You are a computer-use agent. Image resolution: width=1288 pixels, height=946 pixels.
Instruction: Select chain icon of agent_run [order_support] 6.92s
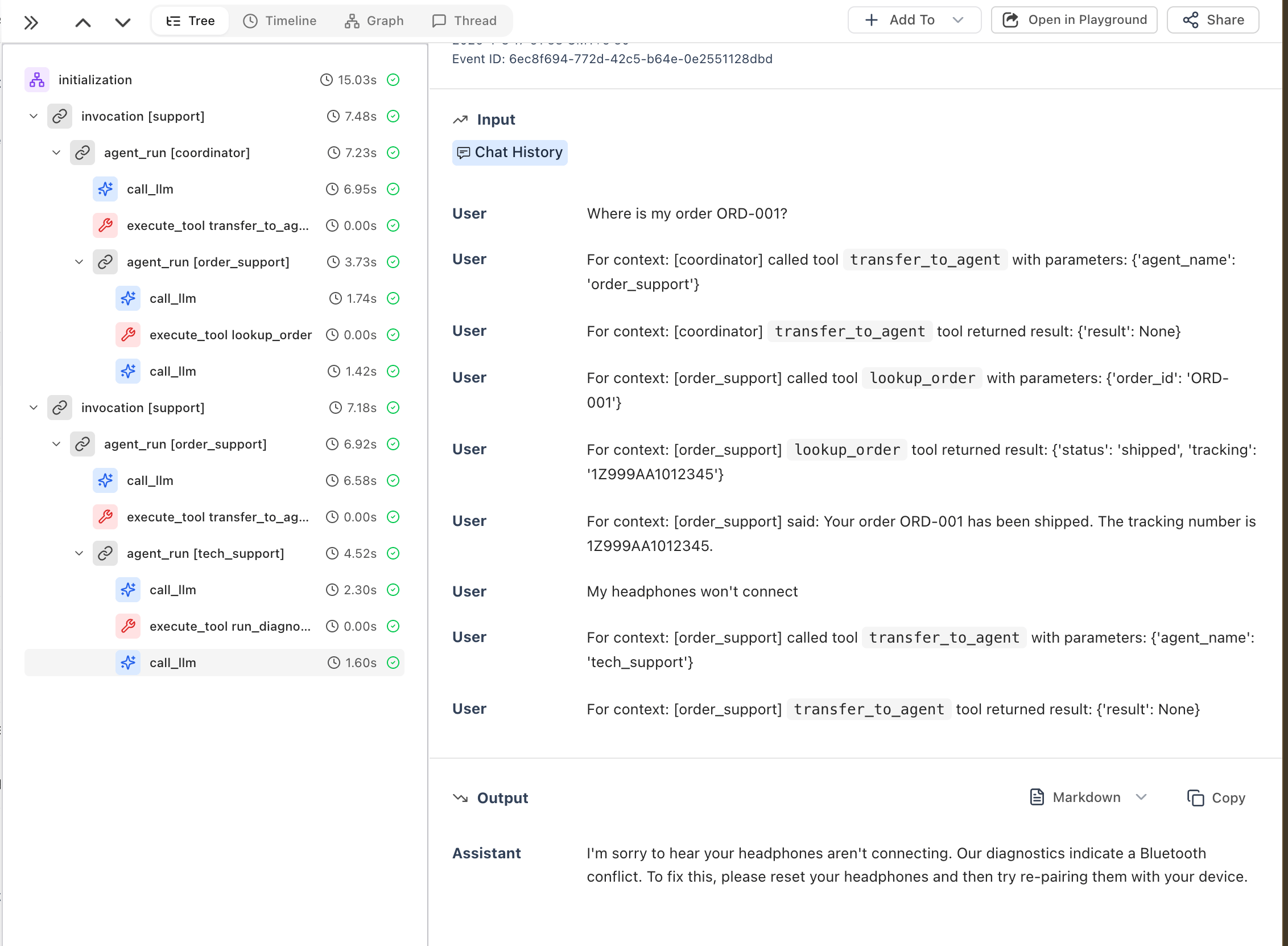coord(82,445)
